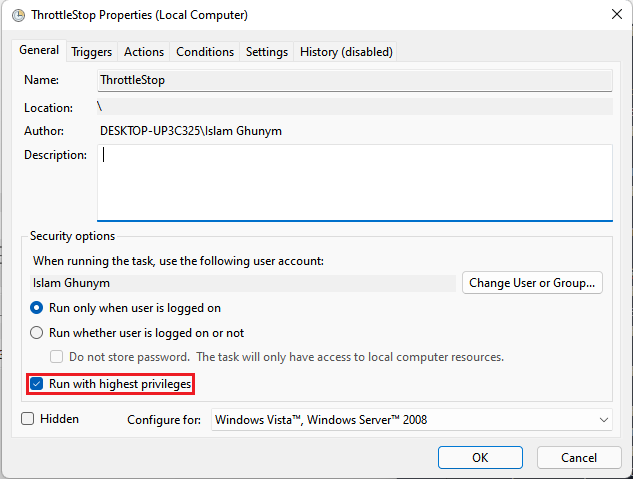The height and width of the screenshot is (479, 633).
Task: Select the Settings tab
Action: [x=267, y=52]
